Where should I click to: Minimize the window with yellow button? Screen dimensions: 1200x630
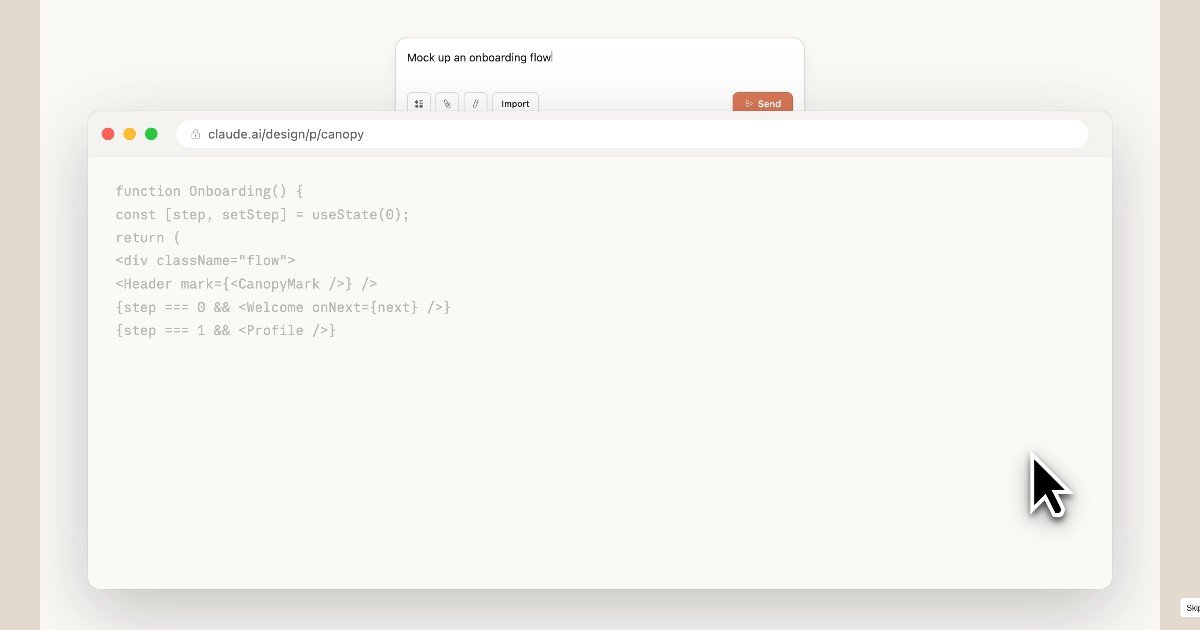click(130, 134)
